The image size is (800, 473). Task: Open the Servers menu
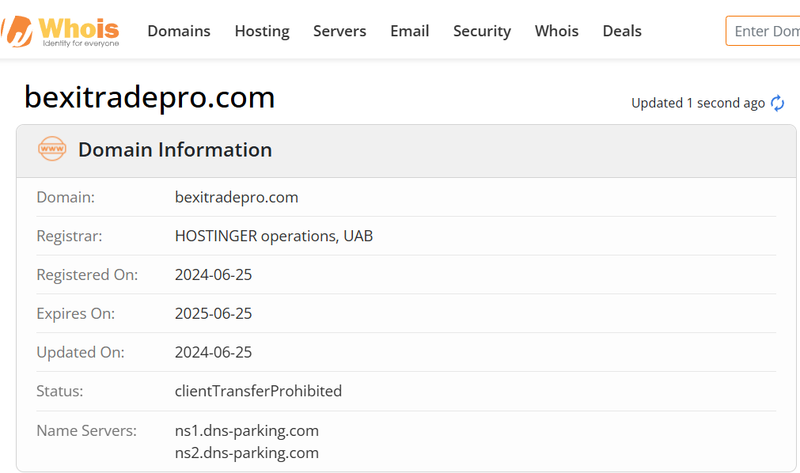(339, 31)
